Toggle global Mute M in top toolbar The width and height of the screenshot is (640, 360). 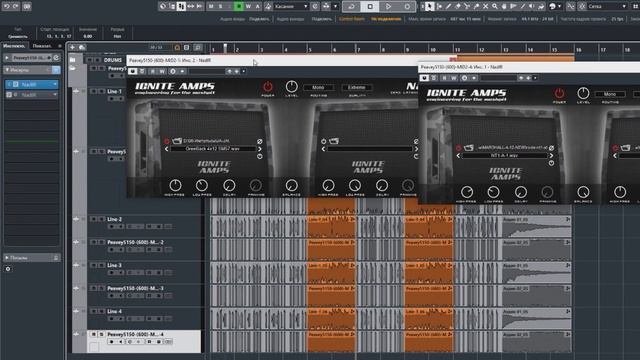point(211,6)
